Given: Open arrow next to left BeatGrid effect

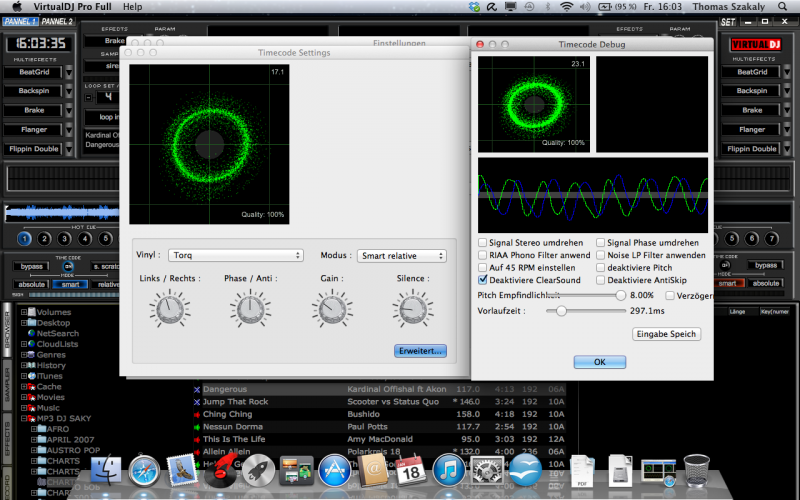Looking at the screenshot, I should pyautogui.click(x=69, y=72).
